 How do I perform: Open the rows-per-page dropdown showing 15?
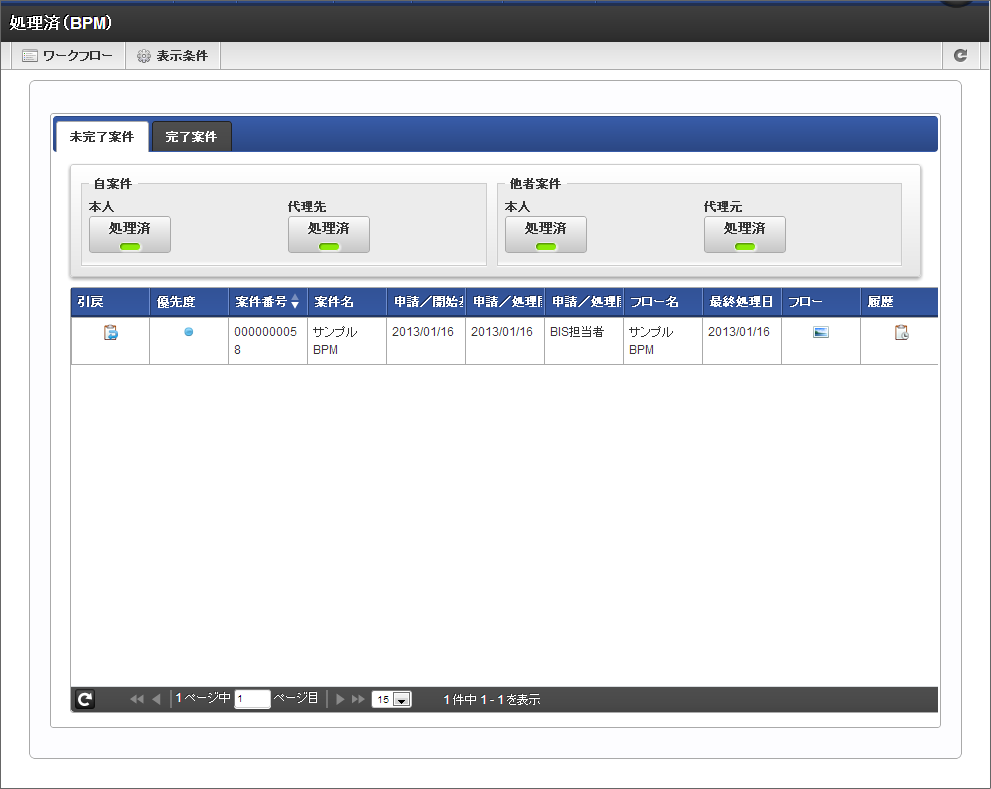(392, 700)
